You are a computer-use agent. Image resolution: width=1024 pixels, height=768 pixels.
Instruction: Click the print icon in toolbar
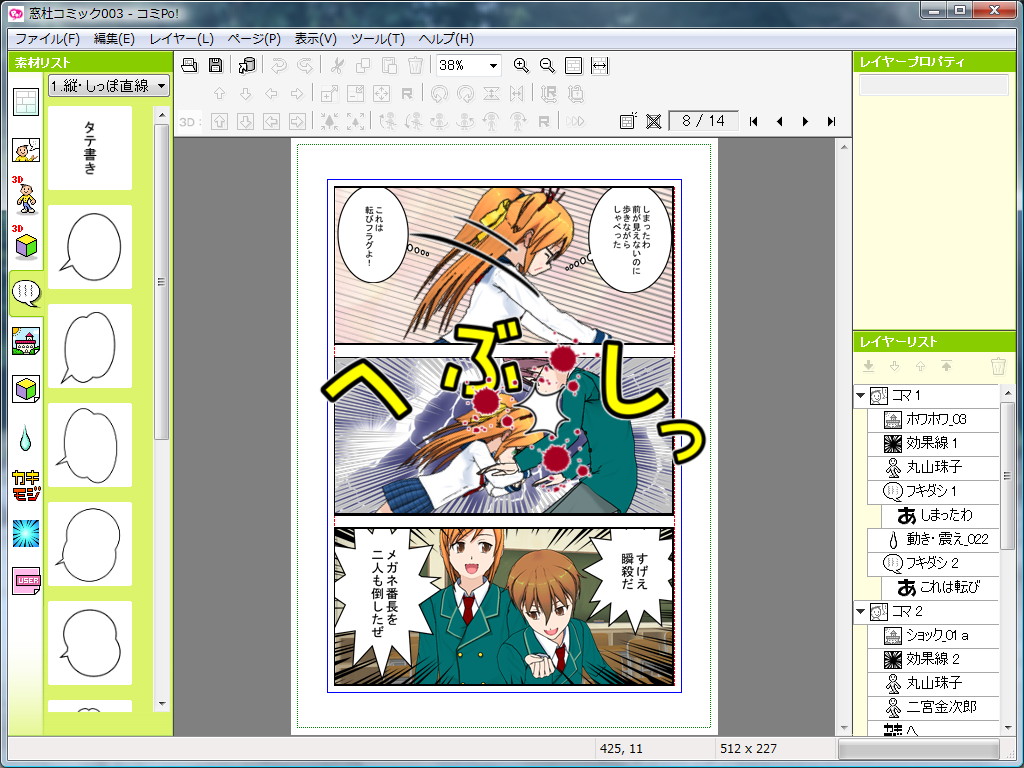(x=189, y=65)
